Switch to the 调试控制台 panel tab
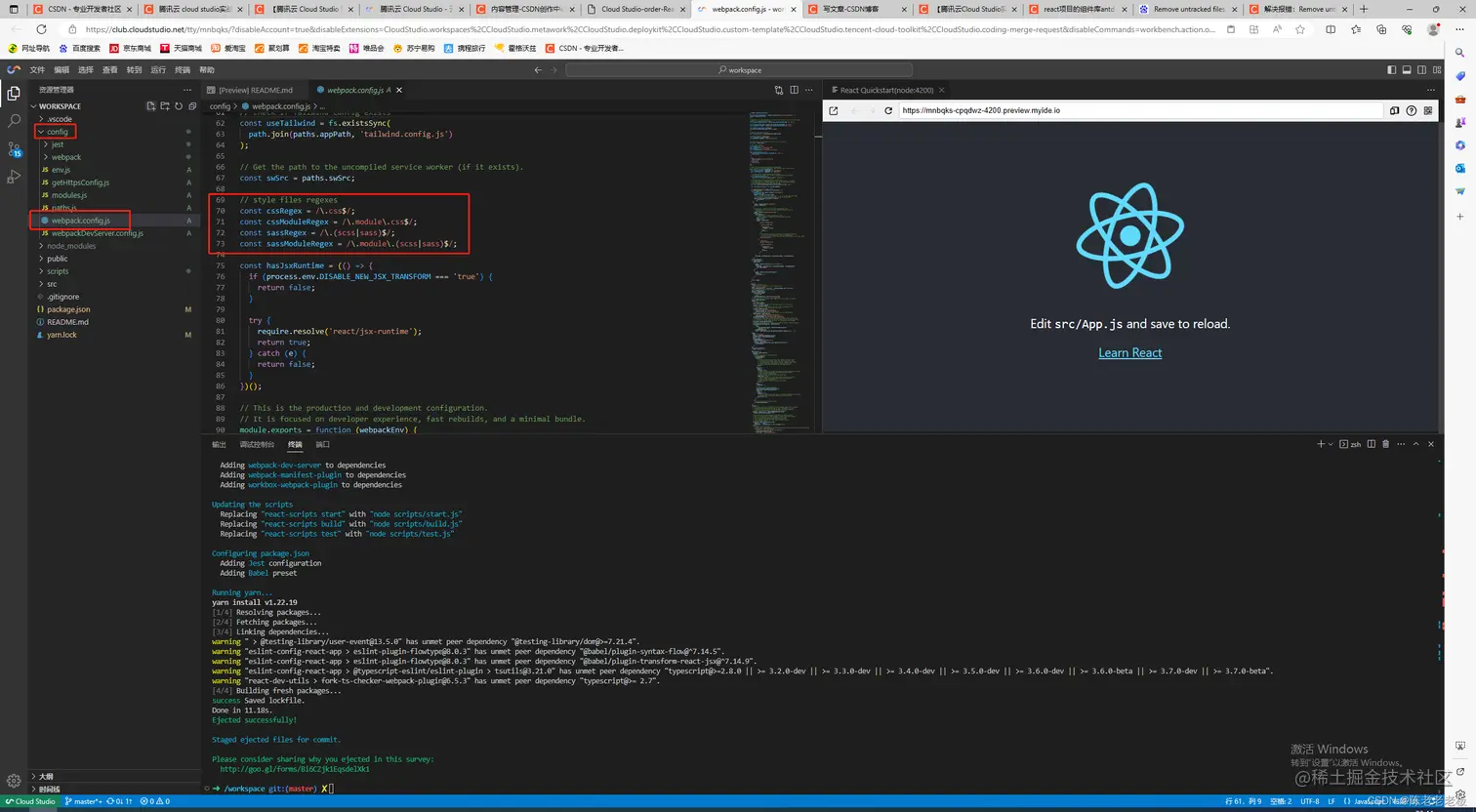 (257, 444)
